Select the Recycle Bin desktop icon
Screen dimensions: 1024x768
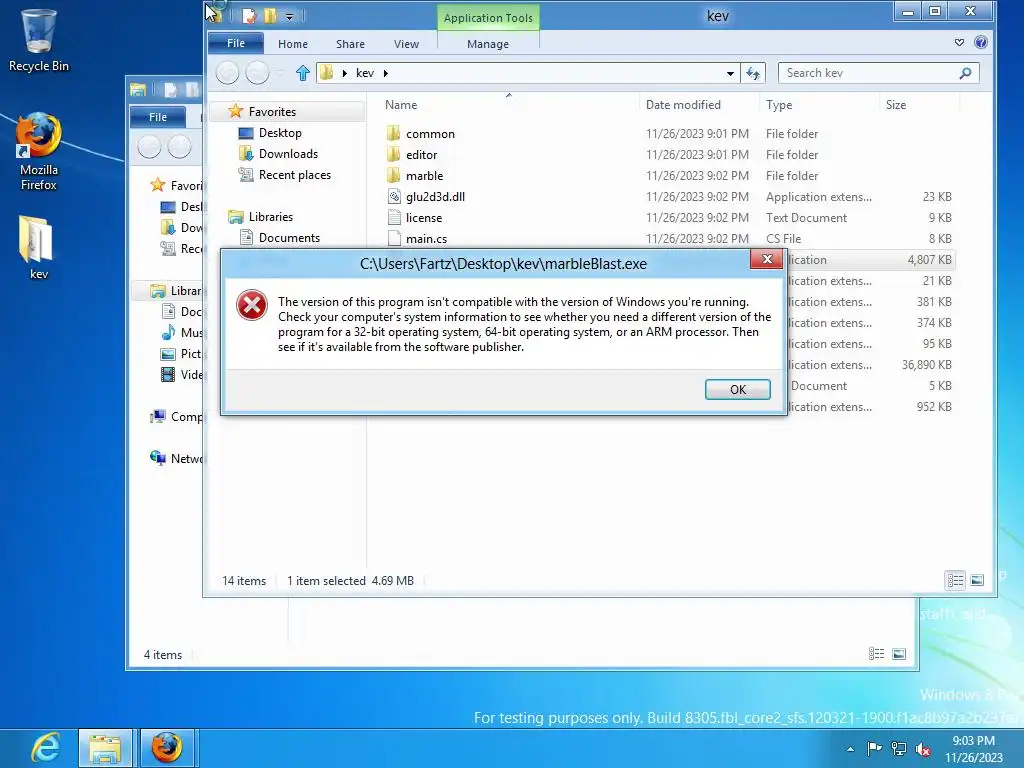[39, 40]
